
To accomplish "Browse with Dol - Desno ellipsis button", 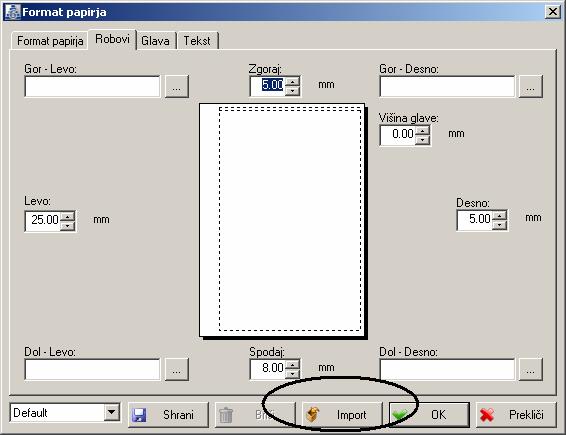I will pyautogui.click(x=530, y=370).
